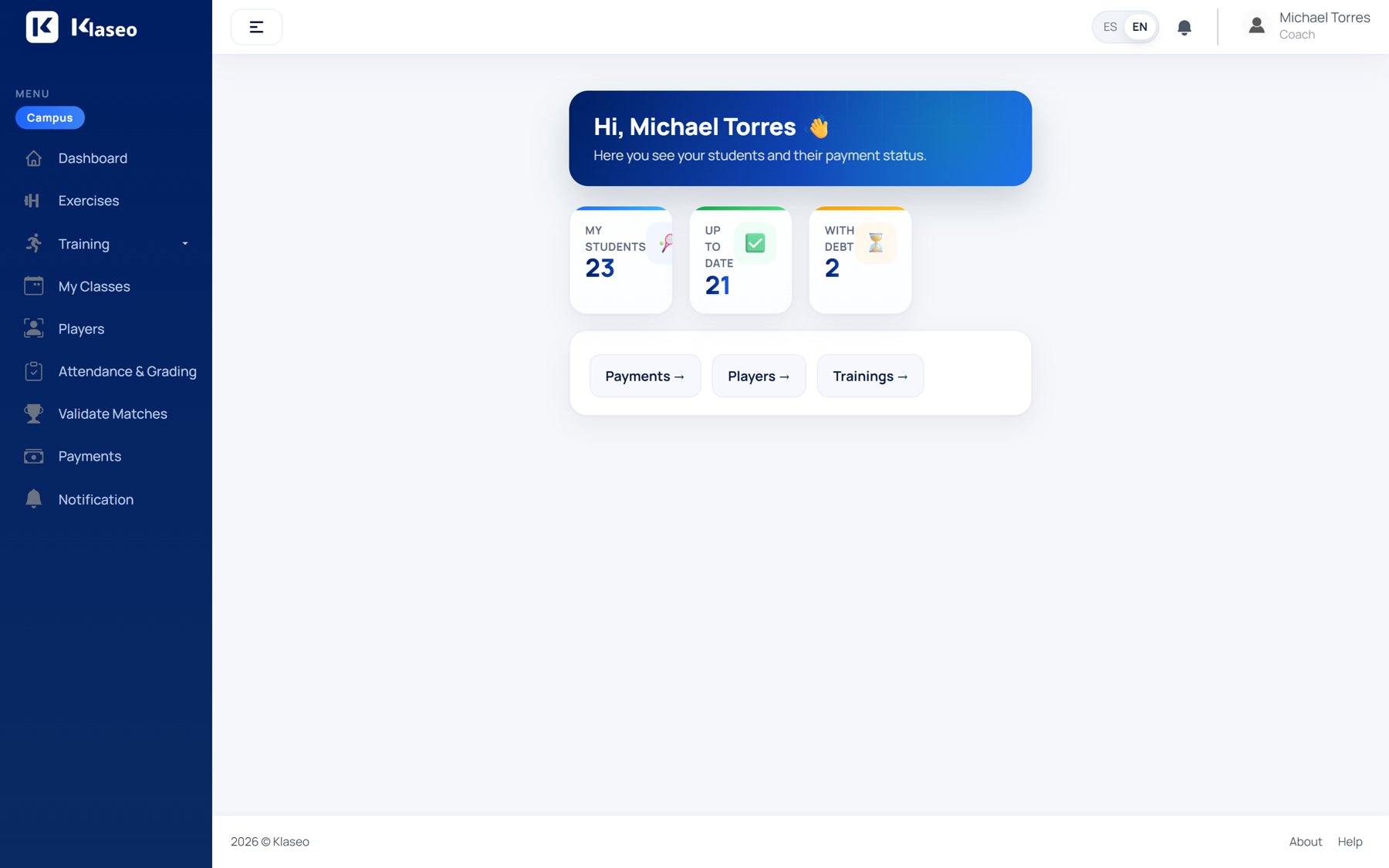The image size is (1389, 868).
Task: Collapse sidebar with hamburger menu button
Action: (256, 27)
